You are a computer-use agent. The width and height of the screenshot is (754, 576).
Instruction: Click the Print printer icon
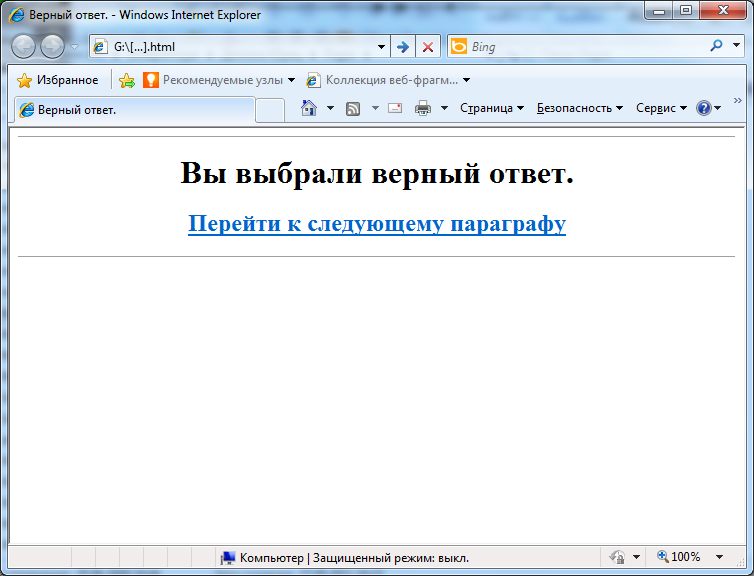coord(423,108)
